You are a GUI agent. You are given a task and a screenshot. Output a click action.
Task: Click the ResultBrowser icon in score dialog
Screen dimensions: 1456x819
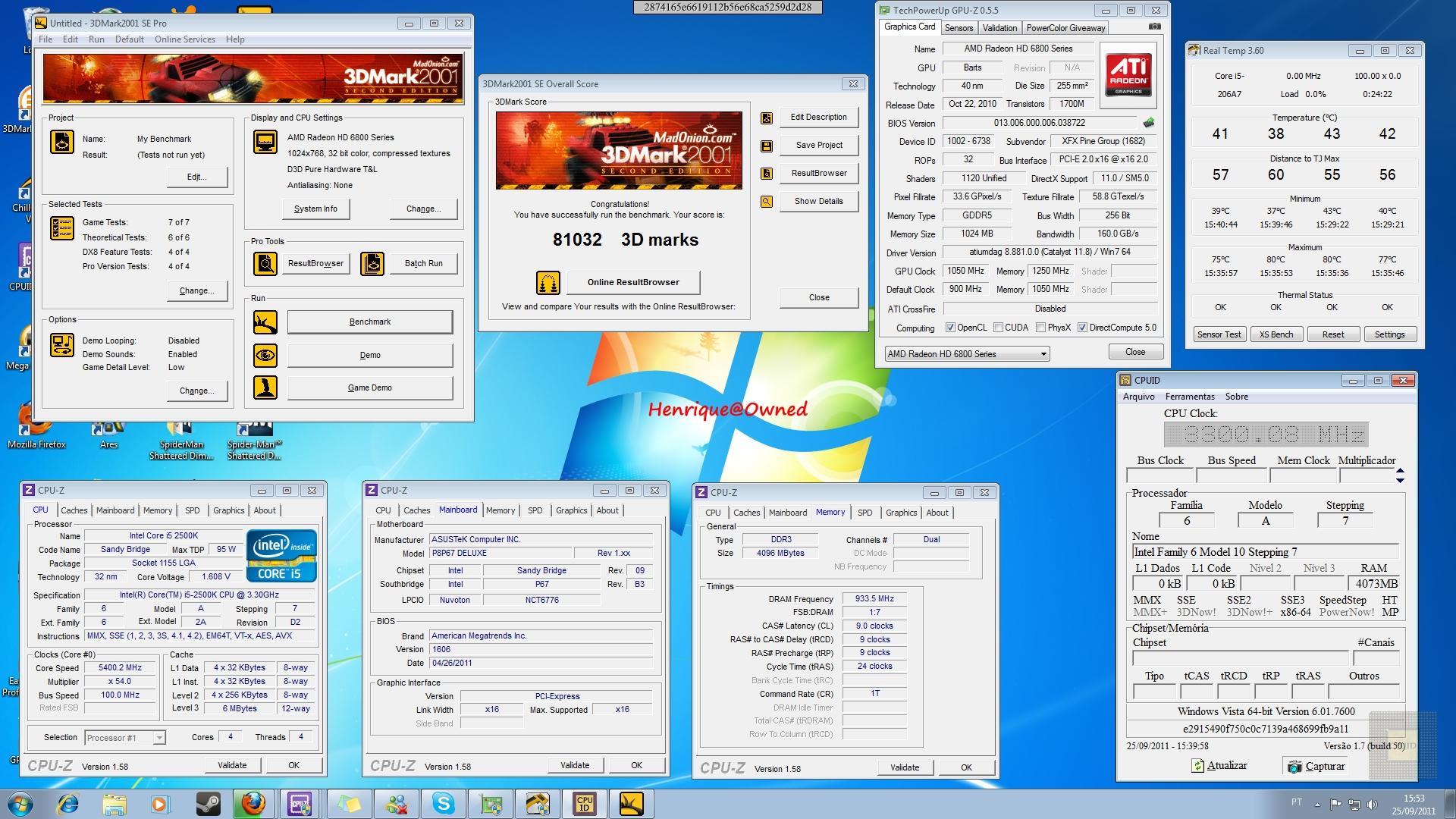coord(767,174)
